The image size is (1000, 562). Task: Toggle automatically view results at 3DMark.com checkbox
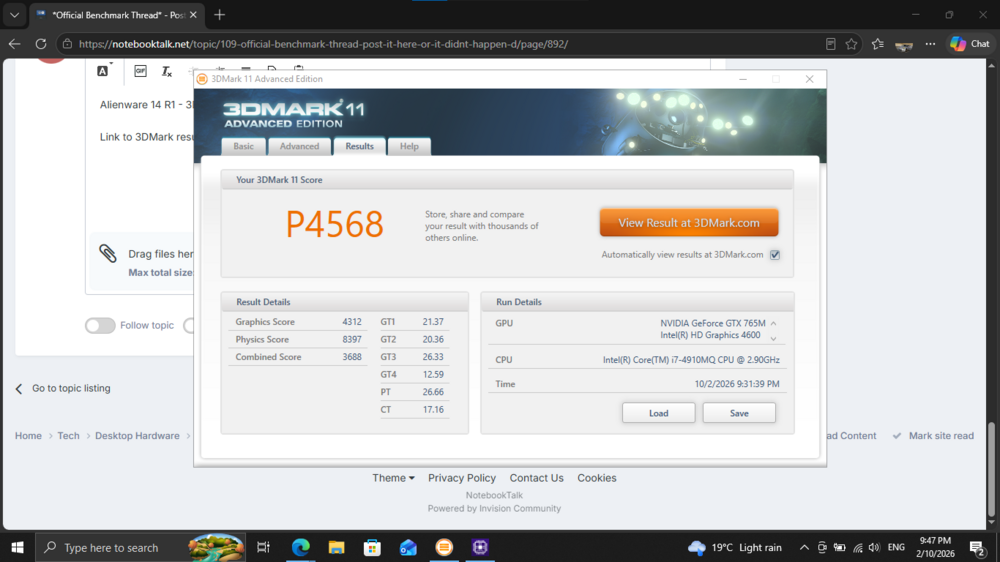coord(775,255)
